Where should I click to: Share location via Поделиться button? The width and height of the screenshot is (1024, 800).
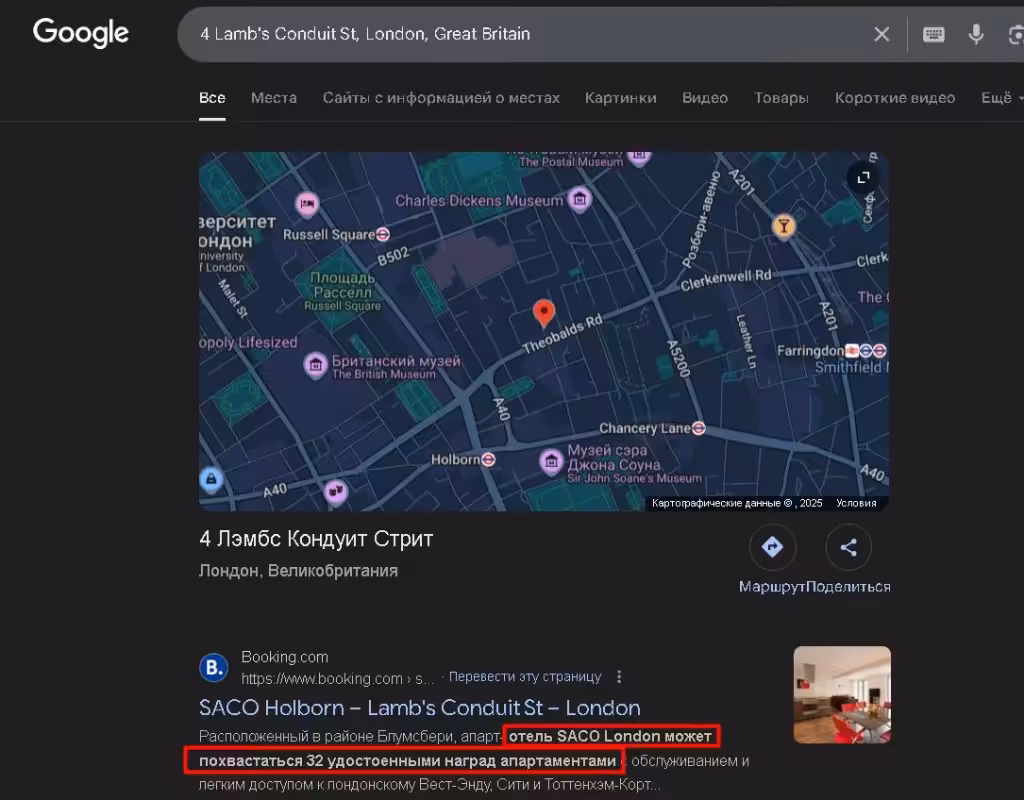[x=848, y=547]
